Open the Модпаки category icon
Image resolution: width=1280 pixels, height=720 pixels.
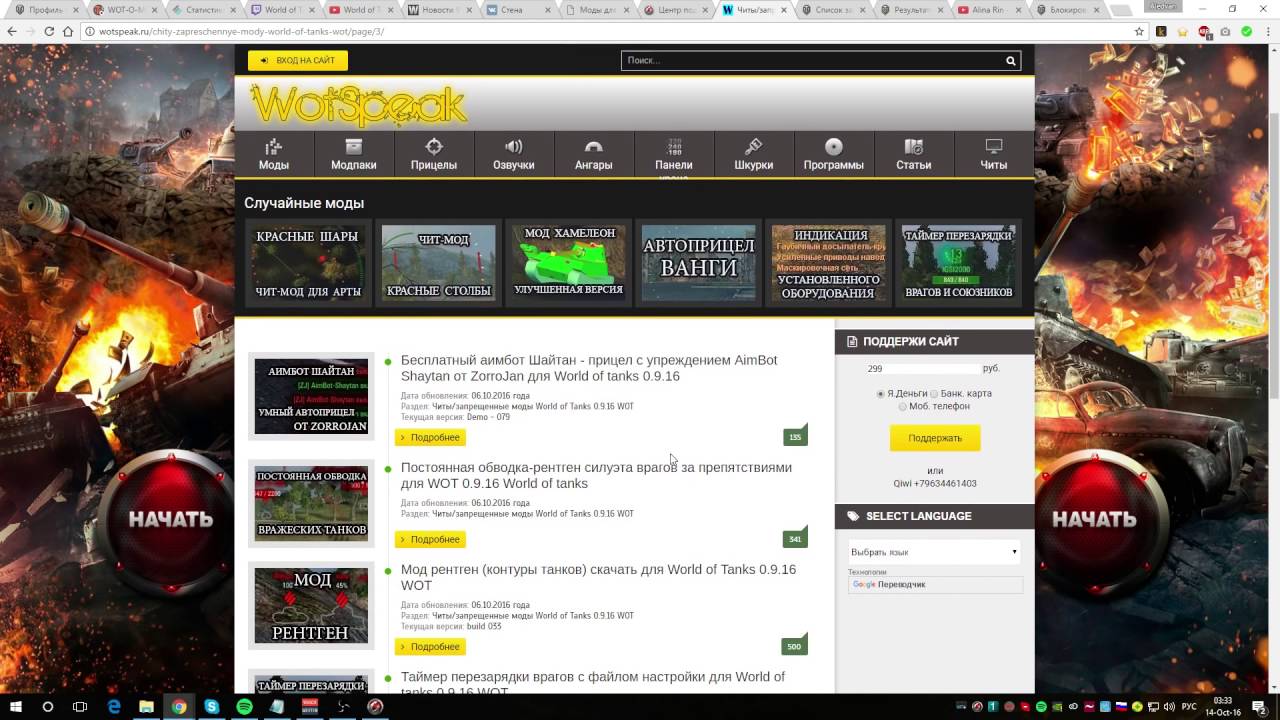point(354,154)
